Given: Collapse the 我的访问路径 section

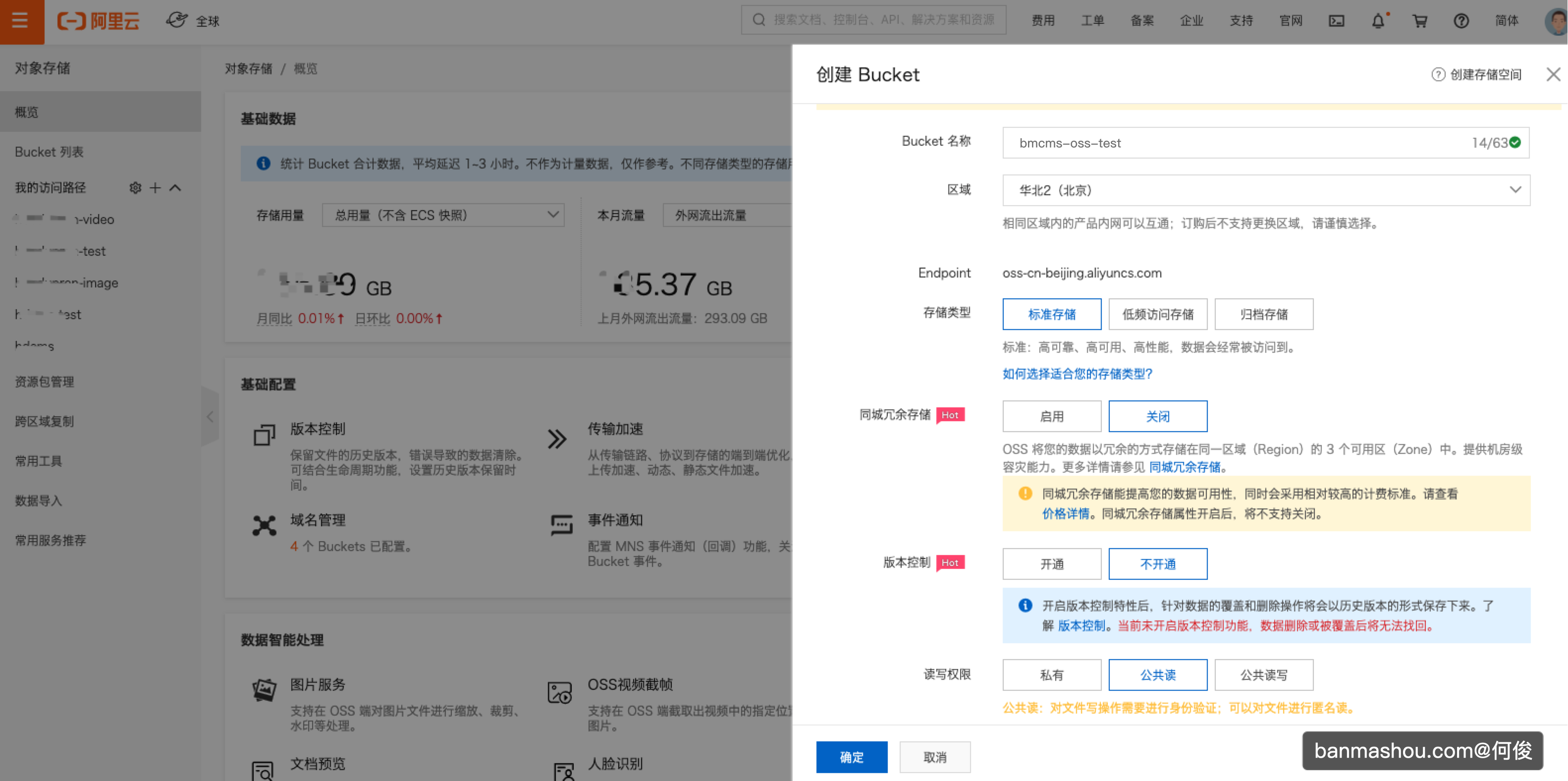Looking at the screenshot, I should click(175, 187).
